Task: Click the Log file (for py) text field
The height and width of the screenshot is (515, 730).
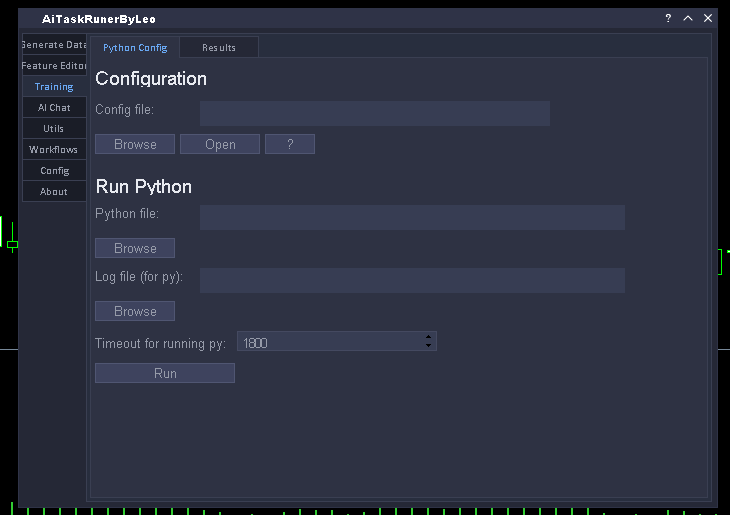Action: [412, 280]
